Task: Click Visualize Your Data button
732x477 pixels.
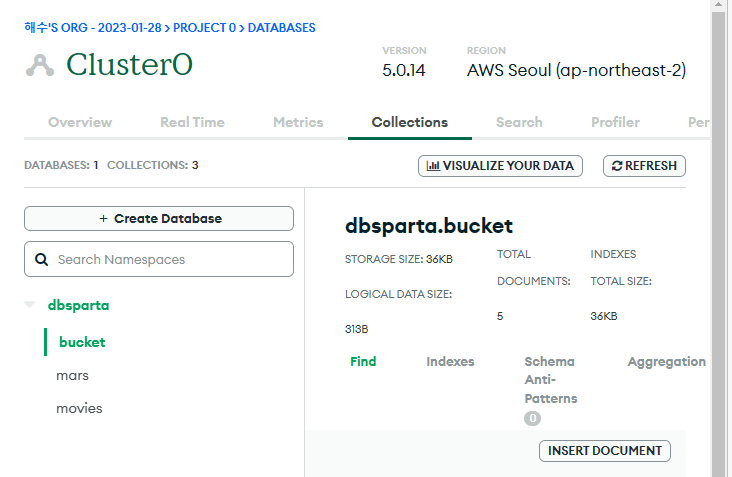Action: 500,166
